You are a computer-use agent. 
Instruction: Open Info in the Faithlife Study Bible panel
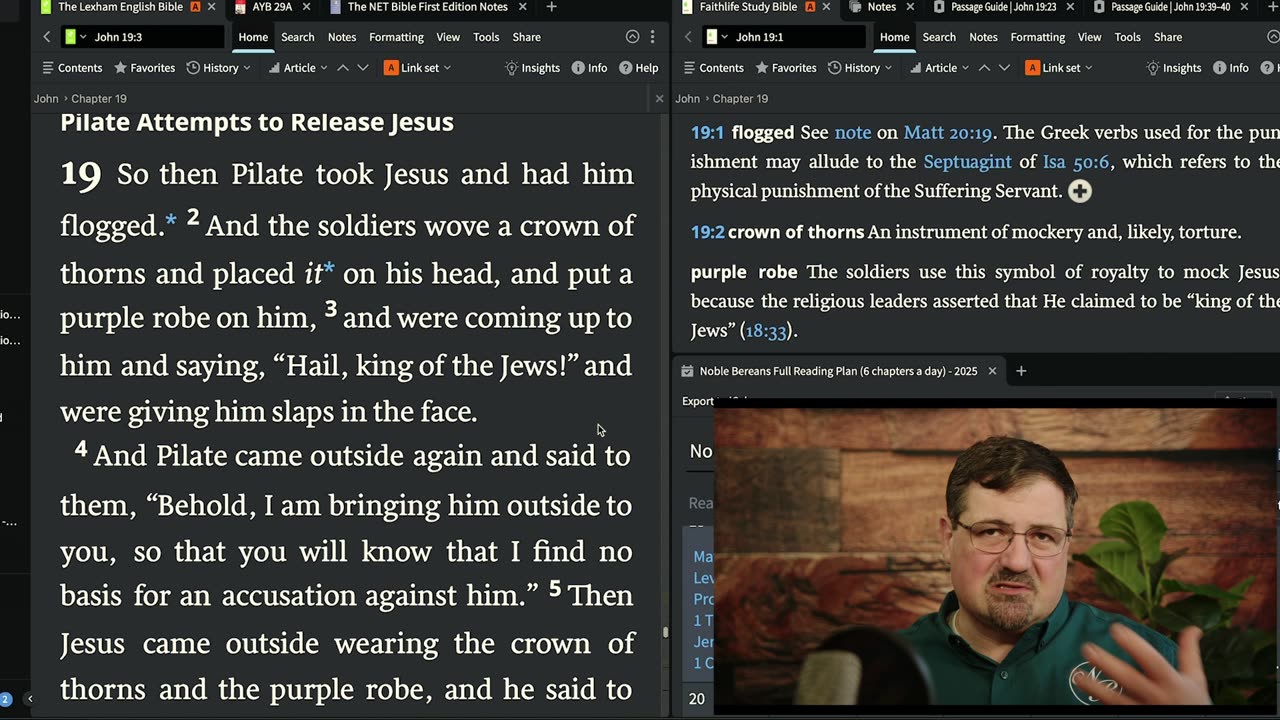click(1230, 68)
